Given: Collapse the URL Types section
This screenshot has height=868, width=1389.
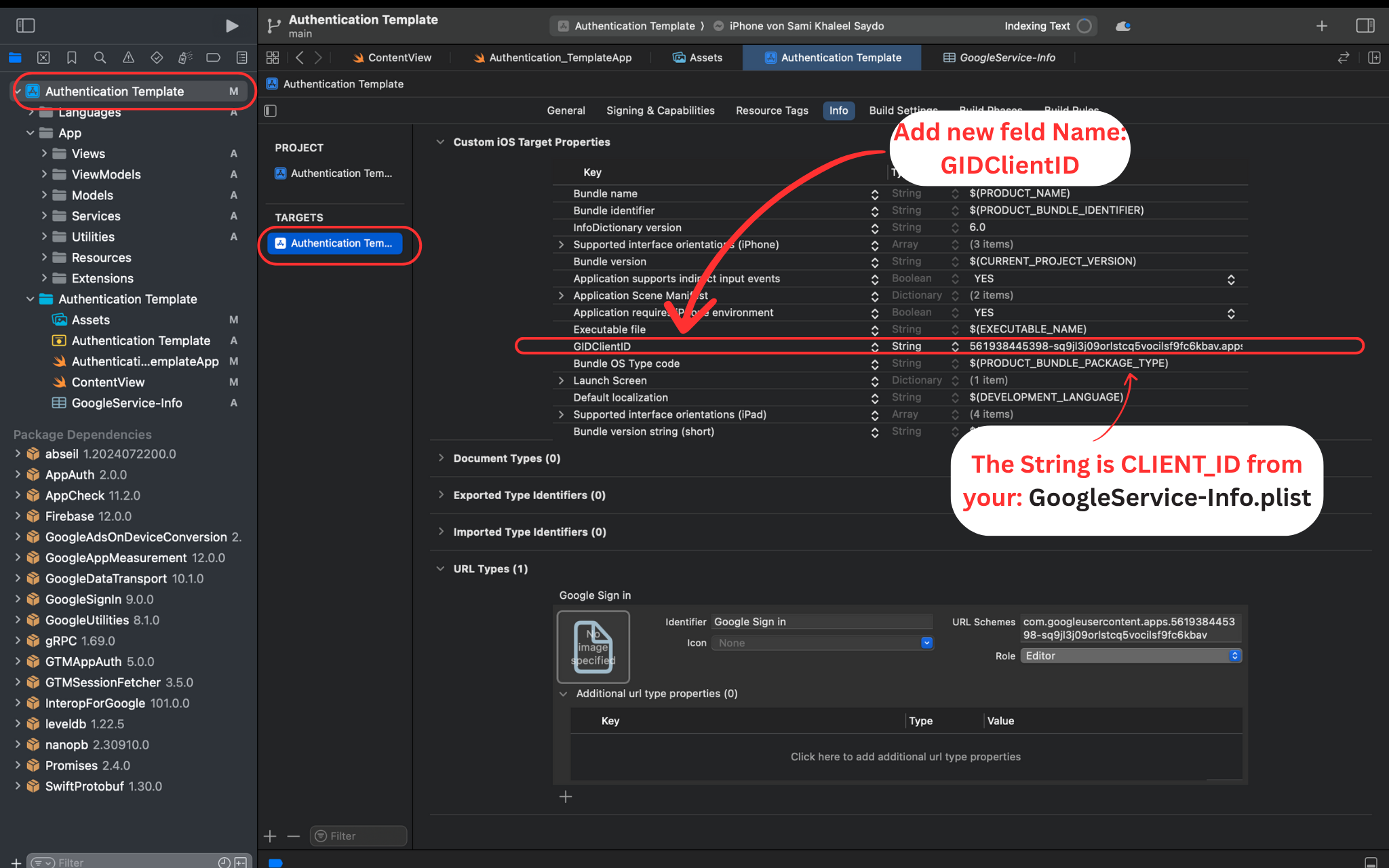Looking at the screenshot, I should (x=441, y=569).
